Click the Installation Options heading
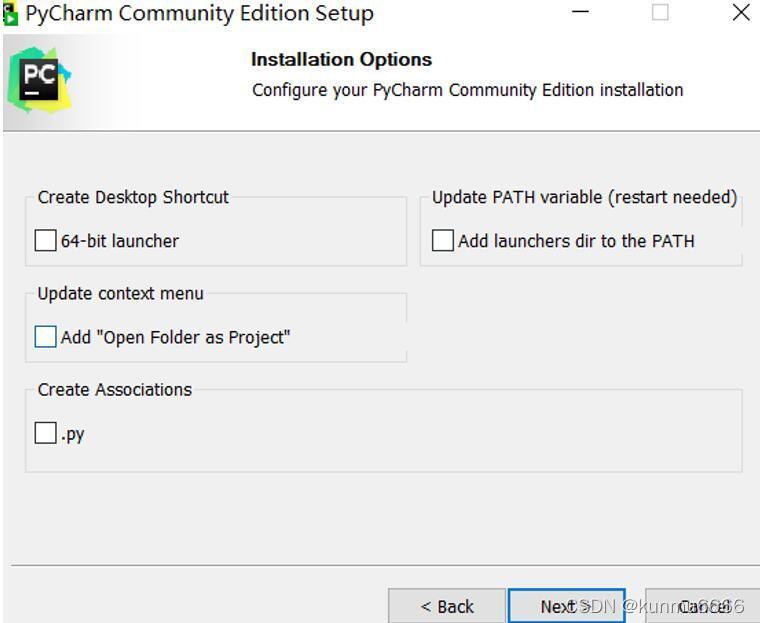The width and height of the screenshot is (760, 623). 341,60
